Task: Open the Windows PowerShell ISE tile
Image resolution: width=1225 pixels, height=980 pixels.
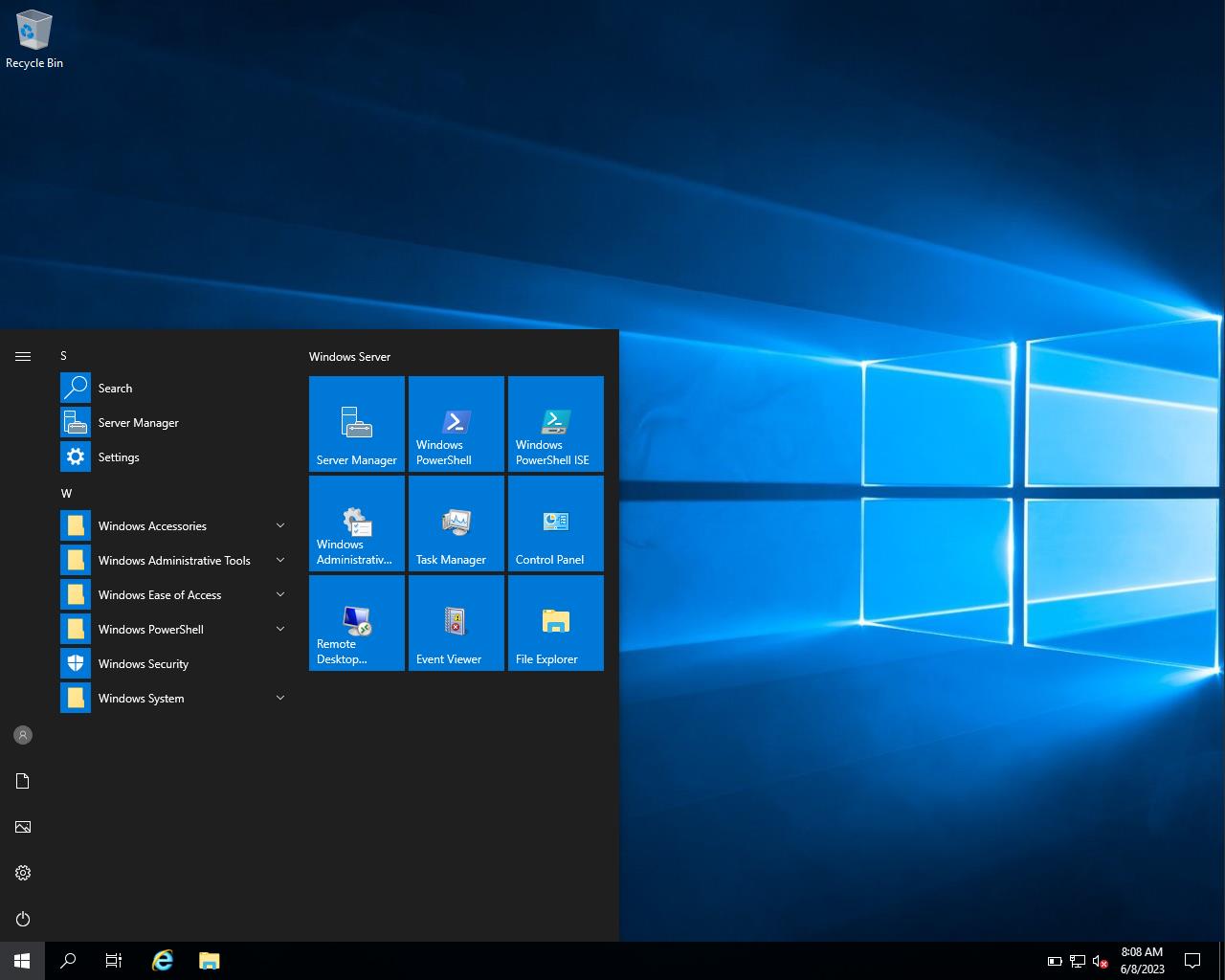Action: (555, 424)
